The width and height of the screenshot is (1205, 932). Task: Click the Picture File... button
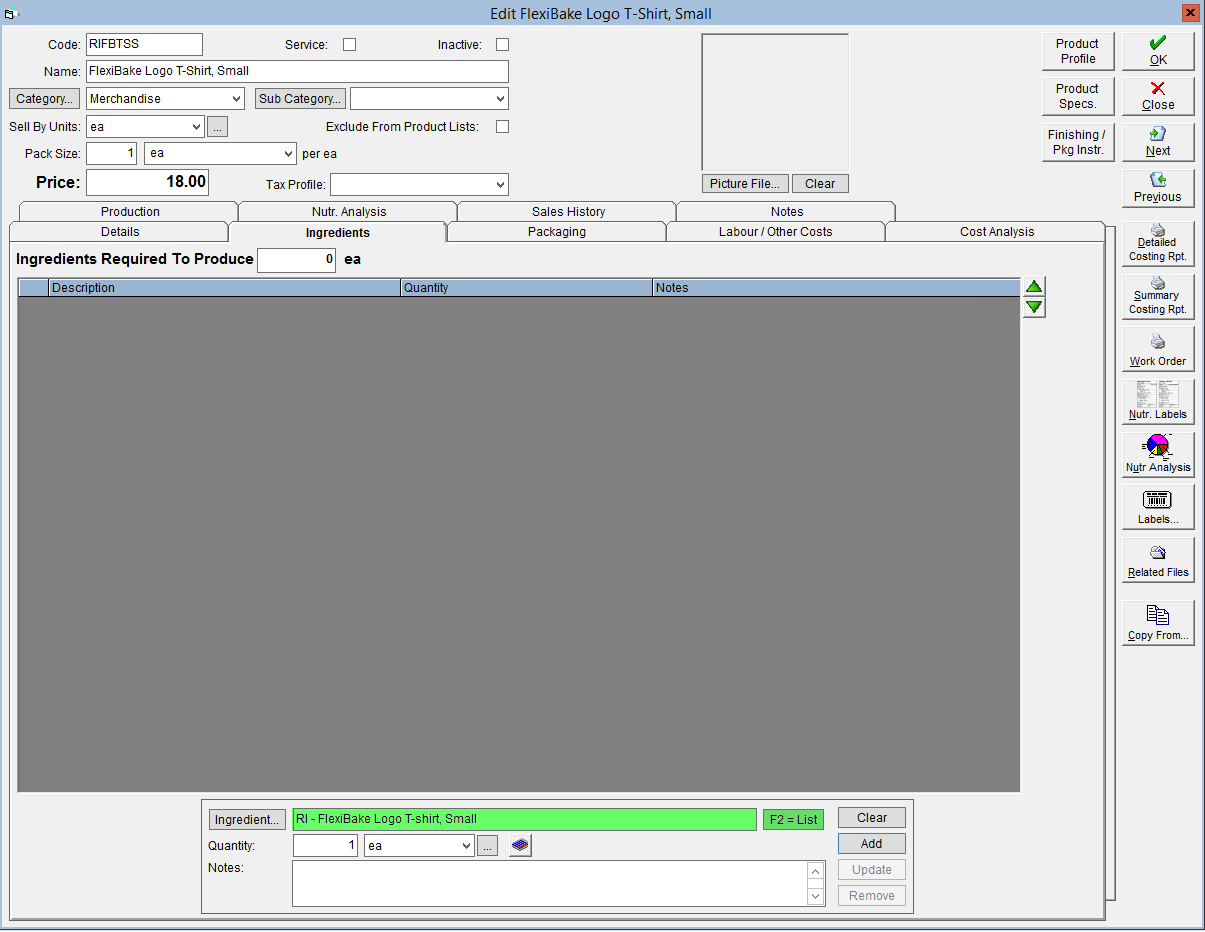coord(746,184)
